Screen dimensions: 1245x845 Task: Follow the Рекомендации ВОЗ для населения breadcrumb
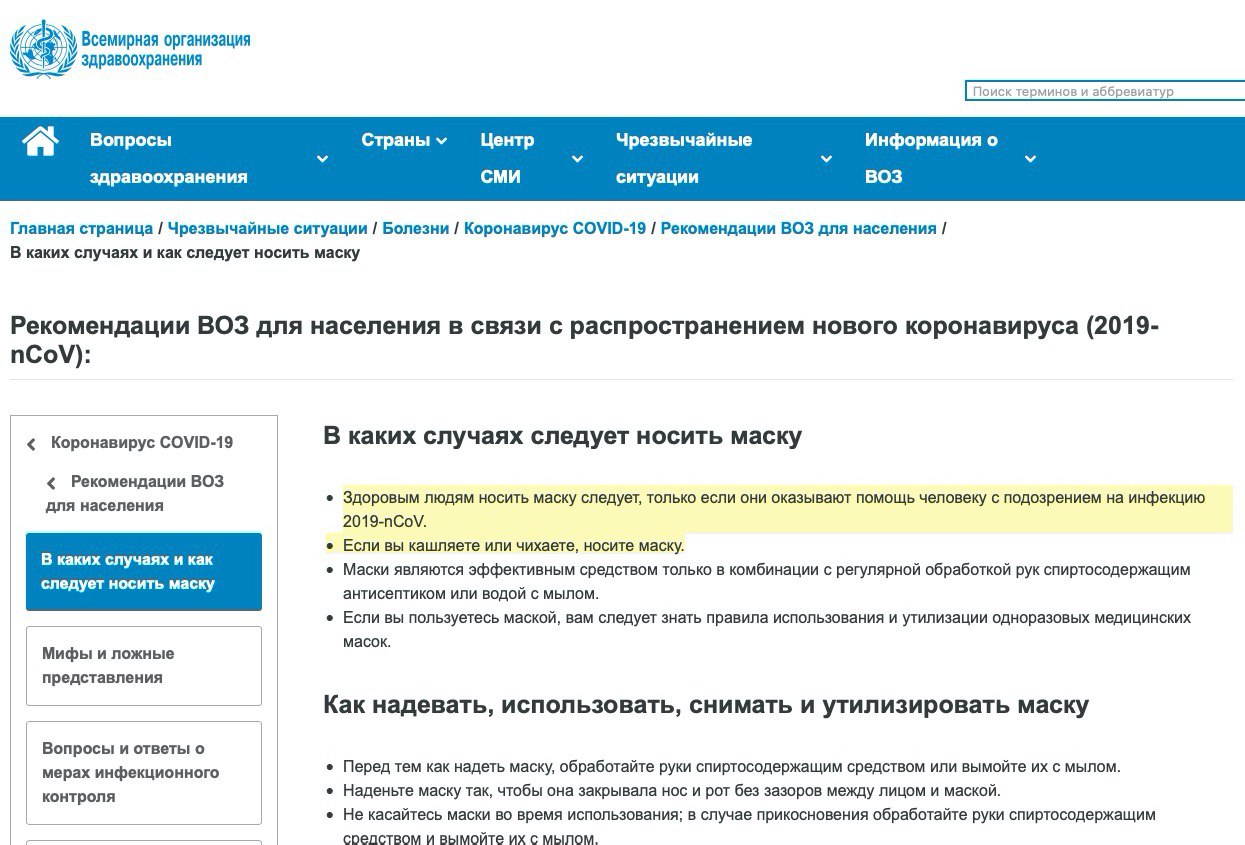click(x=799, y=228)
